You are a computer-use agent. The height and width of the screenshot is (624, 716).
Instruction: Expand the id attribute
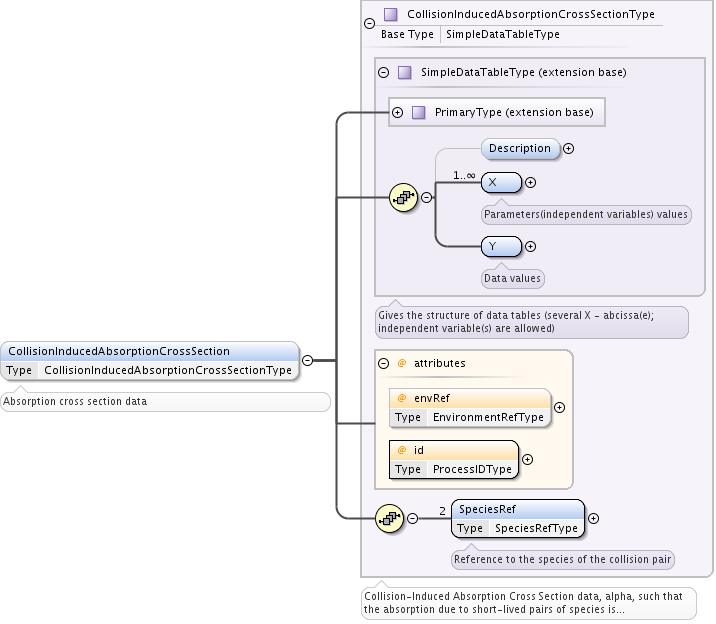[527, 460]
